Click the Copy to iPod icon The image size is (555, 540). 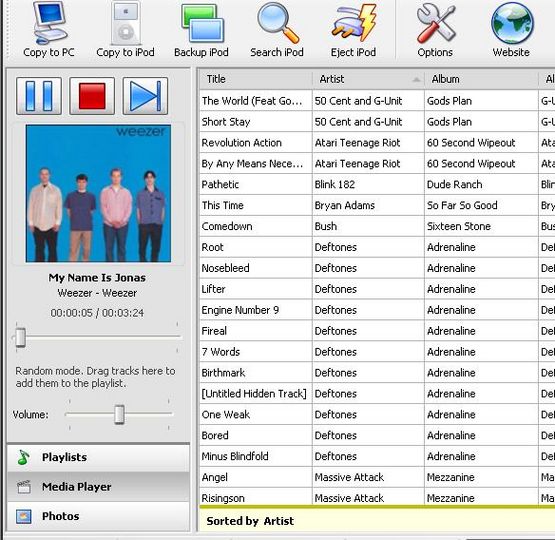click(x=126, y=24)
